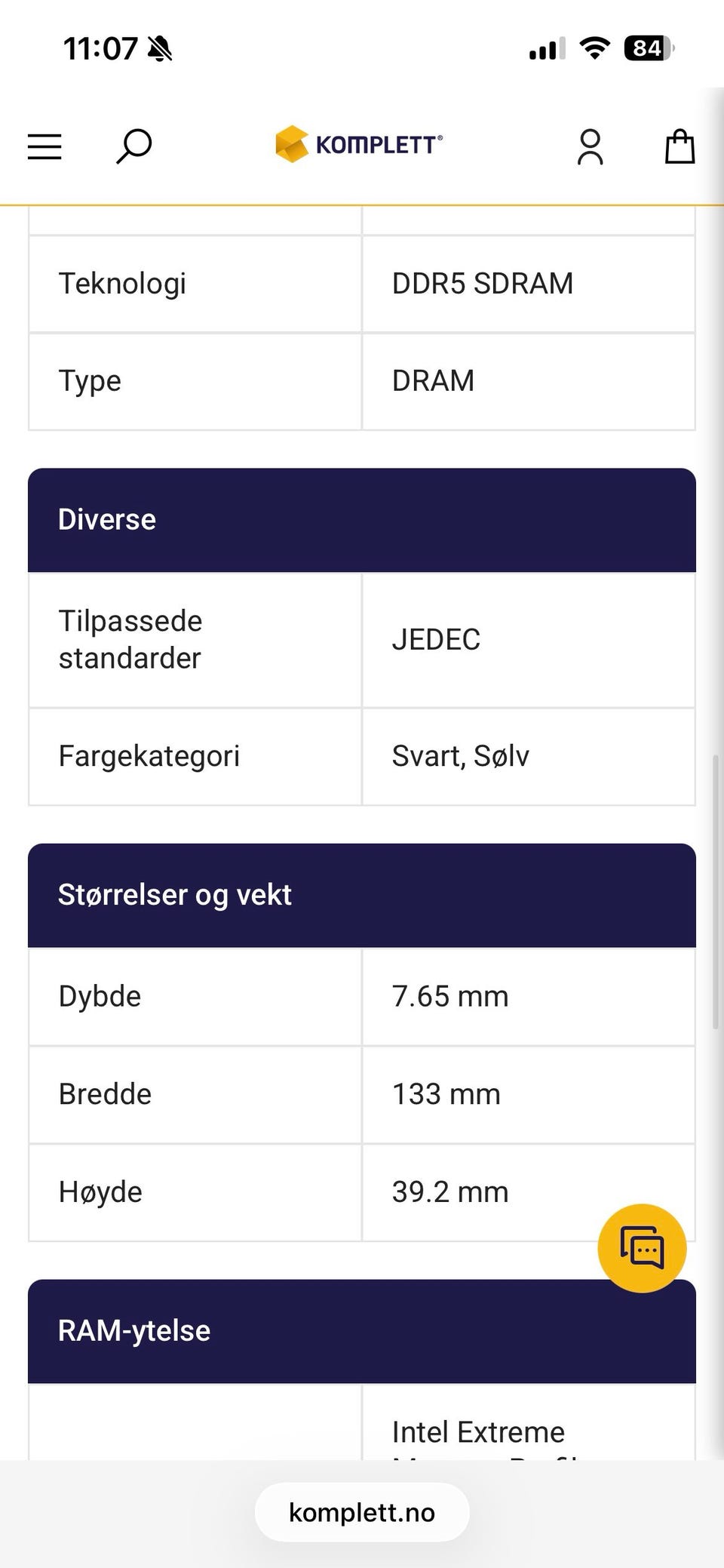Tap the battery indicator showing 84

649,48
